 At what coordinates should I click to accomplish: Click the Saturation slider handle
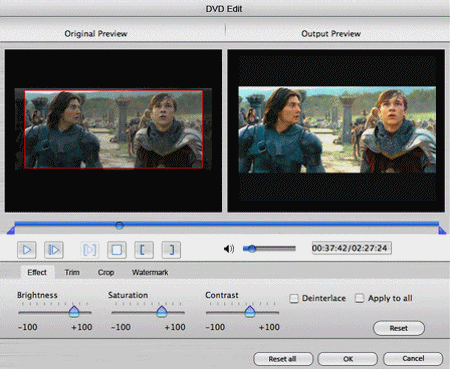(162, 311)
